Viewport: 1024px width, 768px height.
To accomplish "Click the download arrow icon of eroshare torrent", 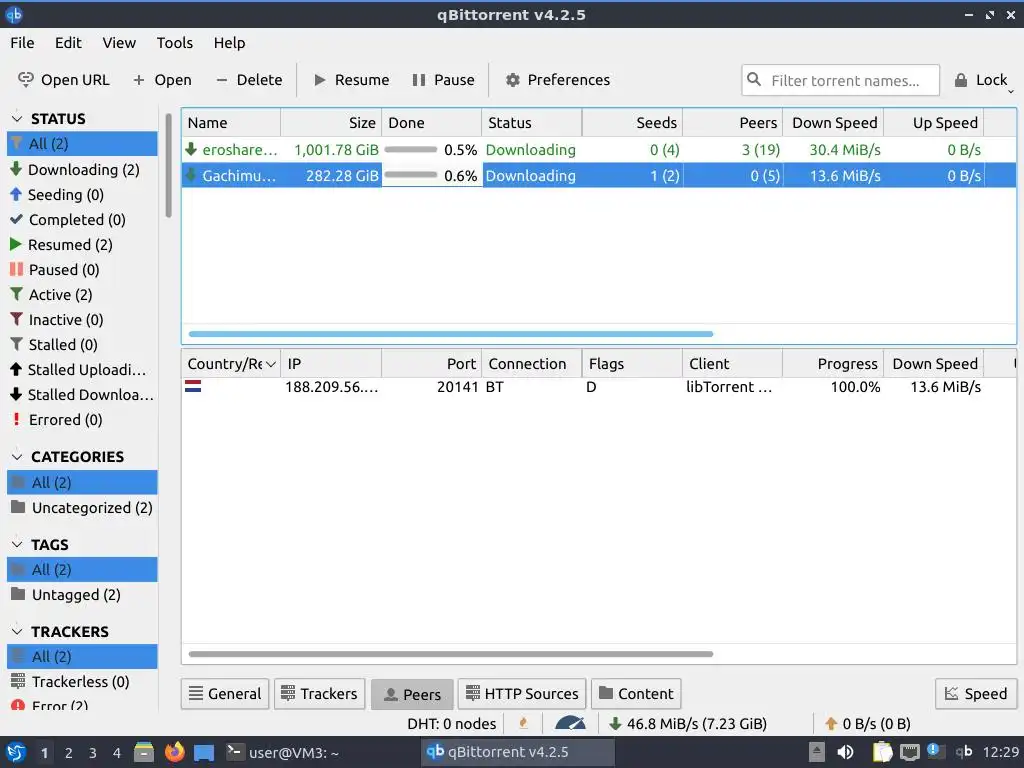I will (191, 149).
